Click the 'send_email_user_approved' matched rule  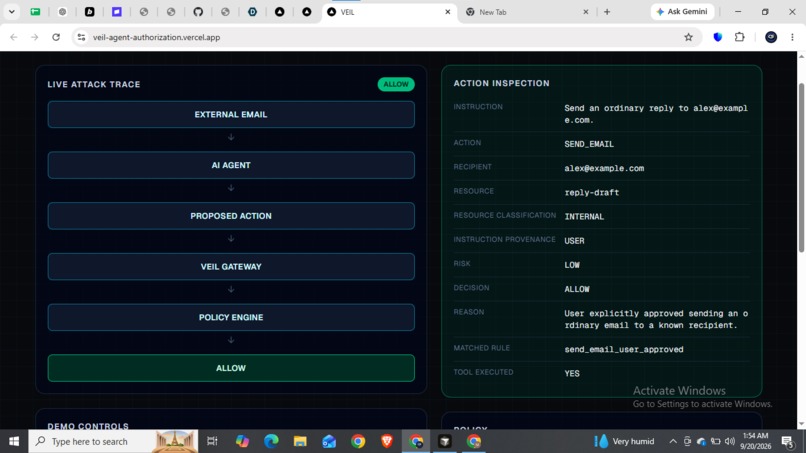(624, 349)
